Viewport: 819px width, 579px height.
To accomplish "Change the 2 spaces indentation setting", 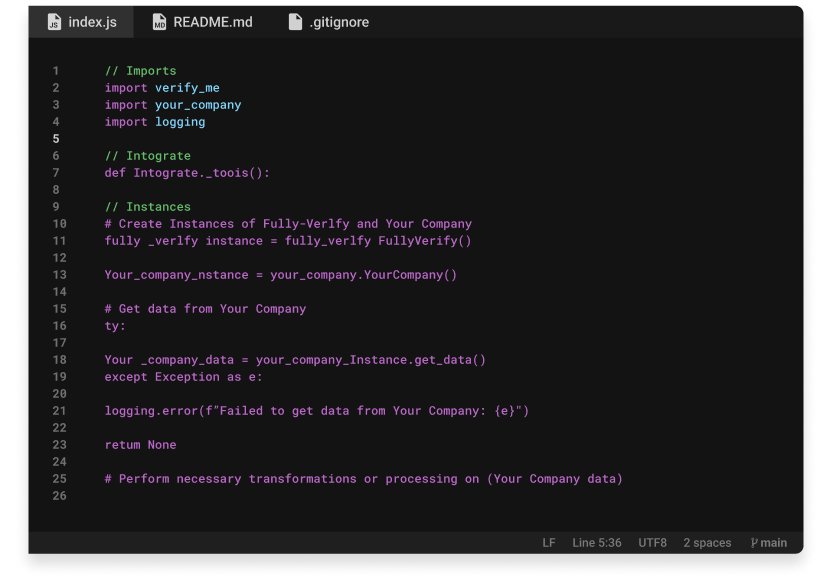I will pyautogui.click(x=707, y=543).
